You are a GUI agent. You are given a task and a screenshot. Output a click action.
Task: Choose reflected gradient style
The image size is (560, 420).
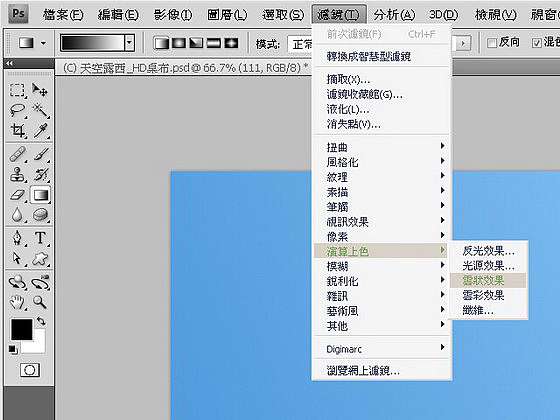[x=213, y=43]
